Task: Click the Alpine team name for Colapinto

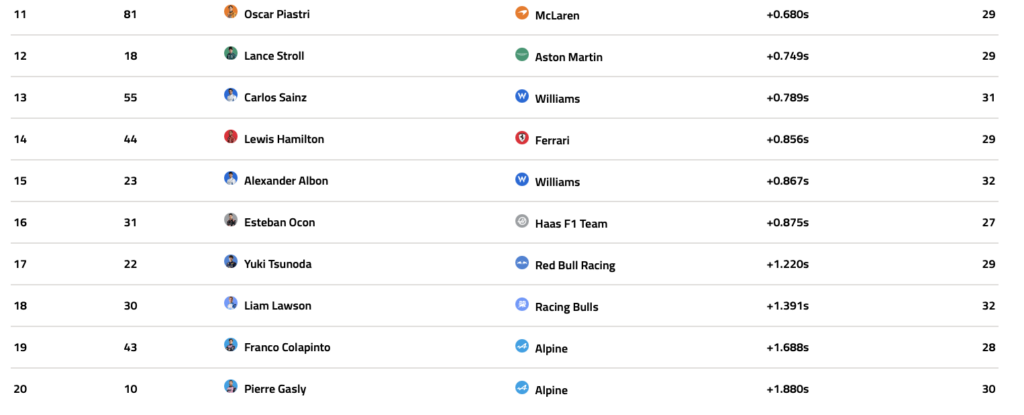Action: pos(552,348)
